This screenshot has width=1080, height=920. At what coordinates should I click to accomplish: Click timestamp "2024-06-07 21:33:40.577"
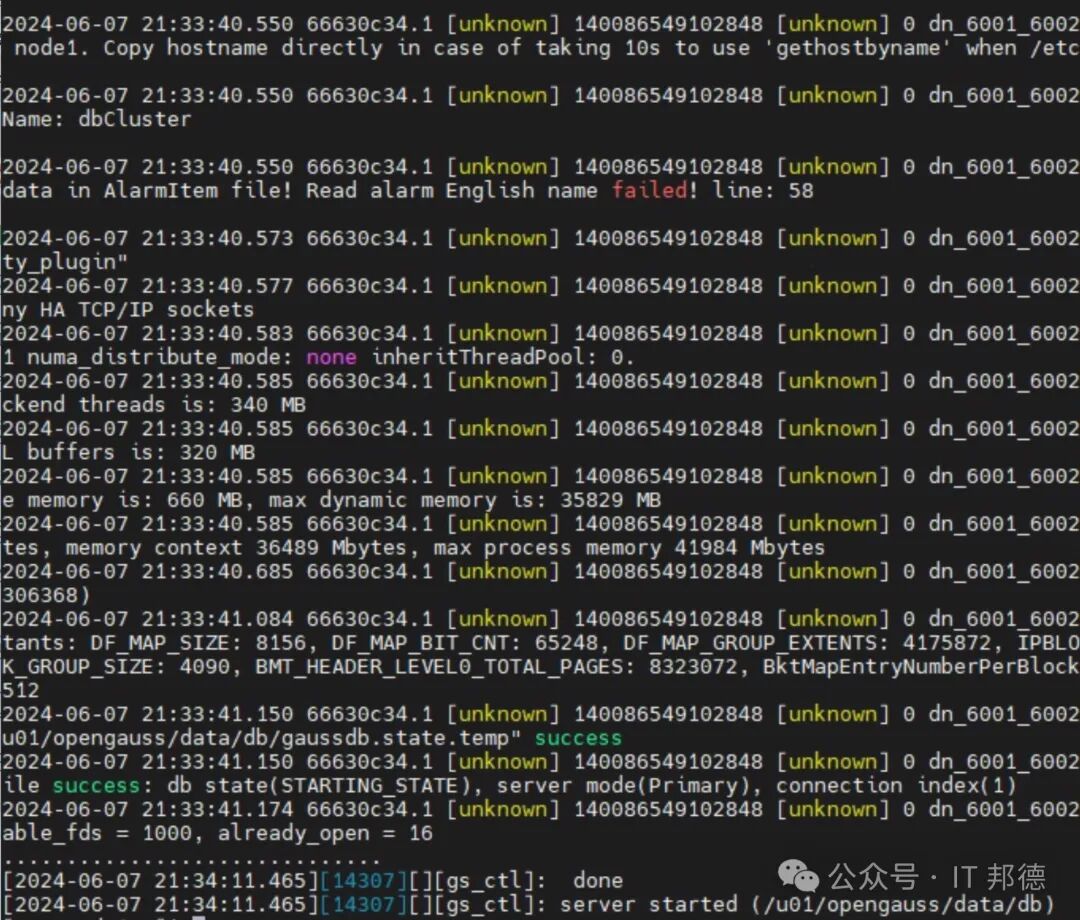[147, 285]
